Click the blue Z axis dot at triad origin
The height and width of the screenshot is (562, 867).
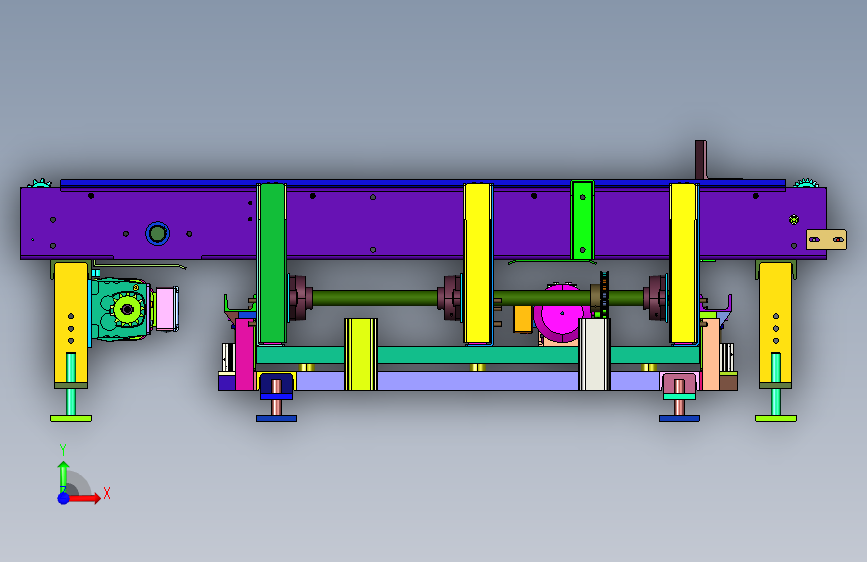pyautogui.click(x=64, y=498)
